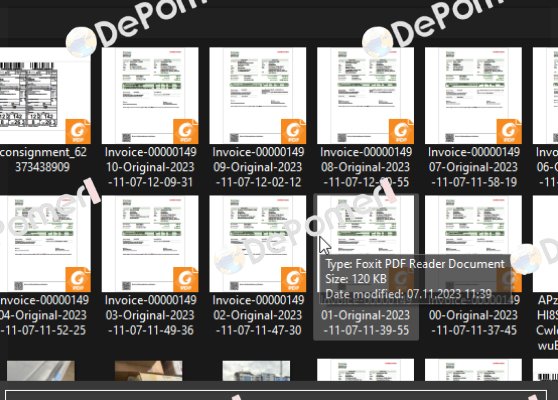Click Foxit PDF badge on invoice 03
Image resolution: width=558 pixels, height=400 pixels.
[185, 279]
